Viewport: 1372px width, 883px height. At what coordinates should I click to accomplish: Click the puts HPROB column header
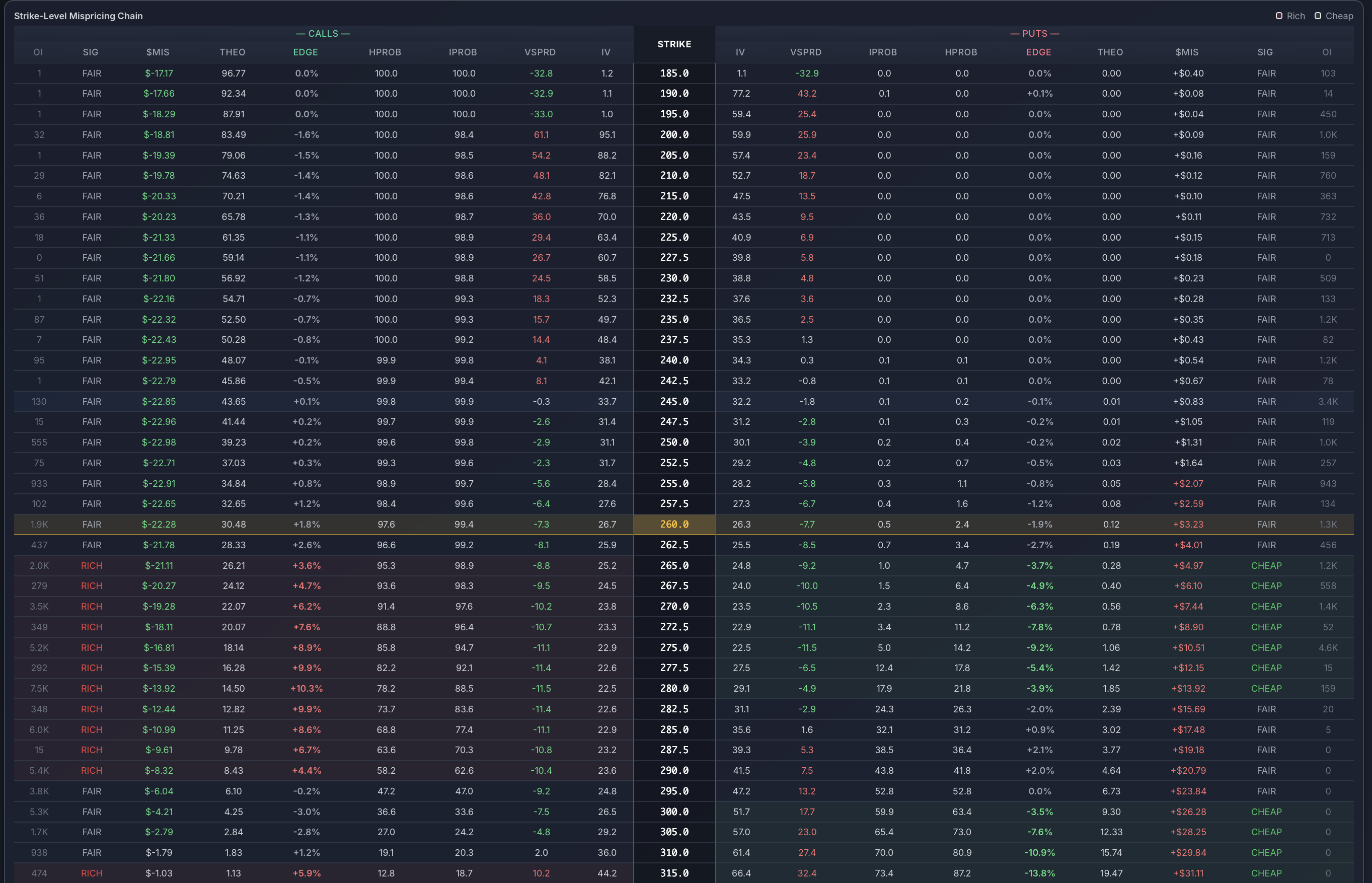pos(960,52)
